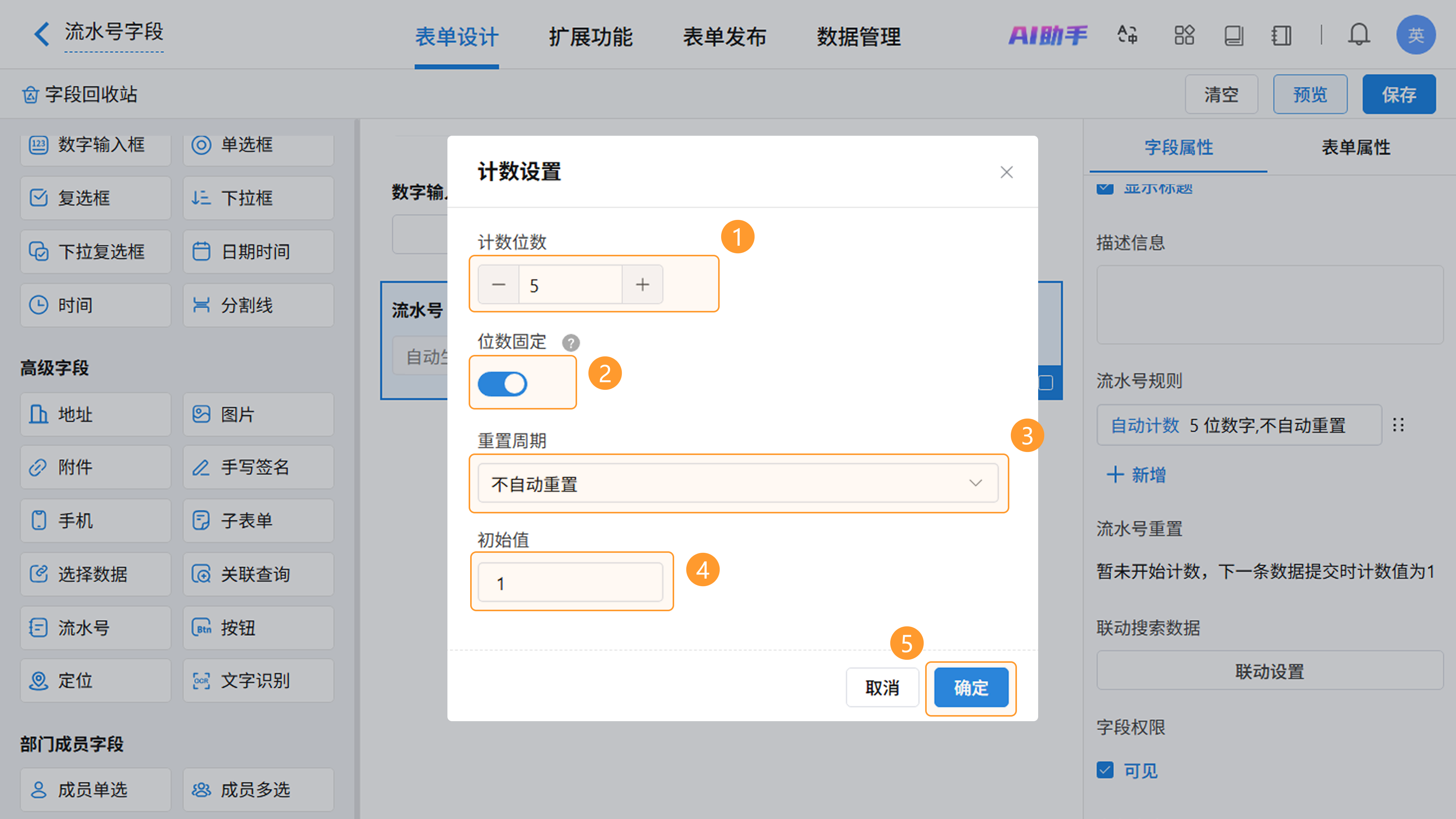The width and height of the screenshot is (1456, 819).
Task: Click the 初始值 input field
Action: pyautogui.click(x=570, y=583)
